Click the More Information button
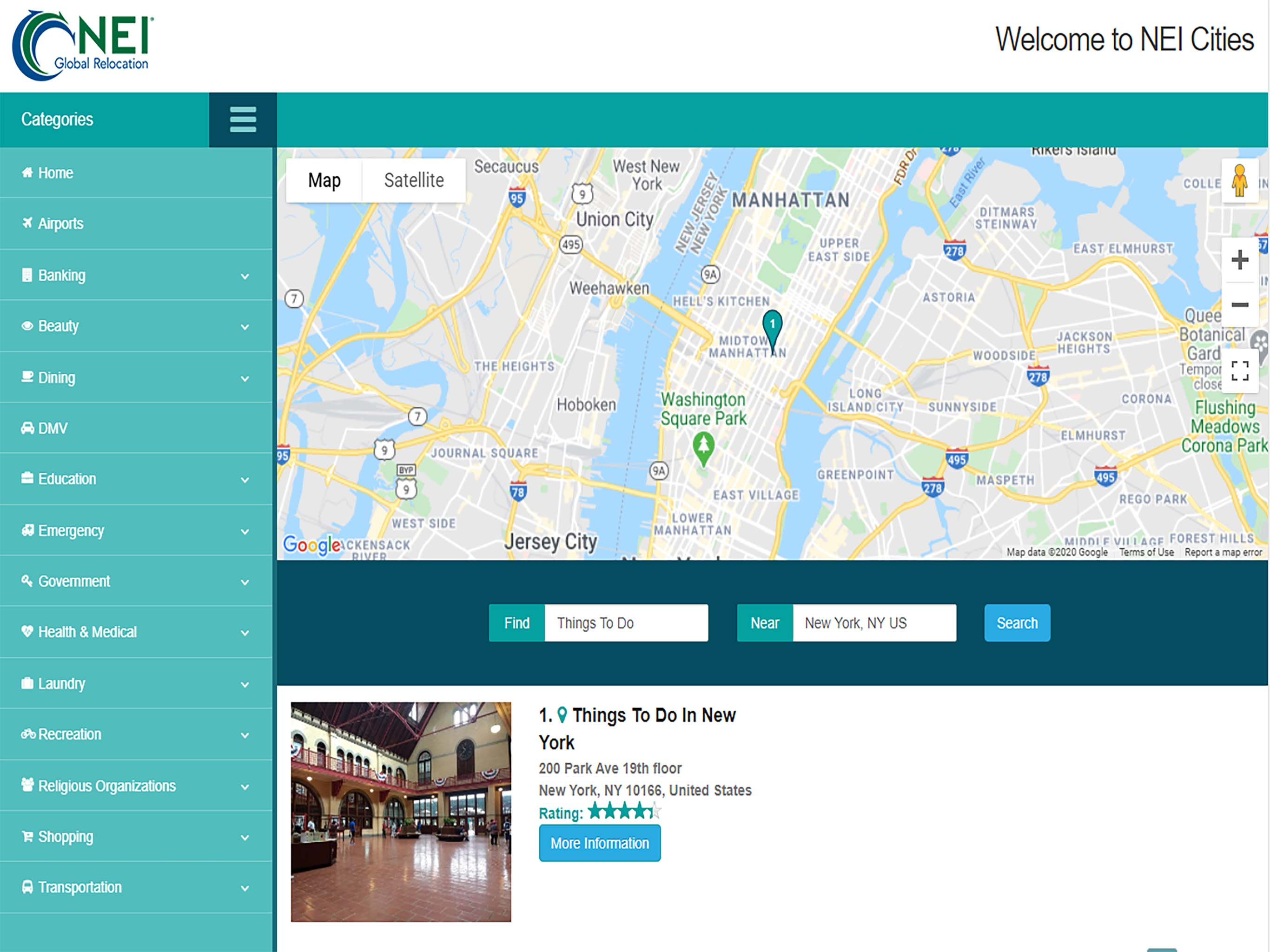The image size is (1270, 952). pos(599,842)
